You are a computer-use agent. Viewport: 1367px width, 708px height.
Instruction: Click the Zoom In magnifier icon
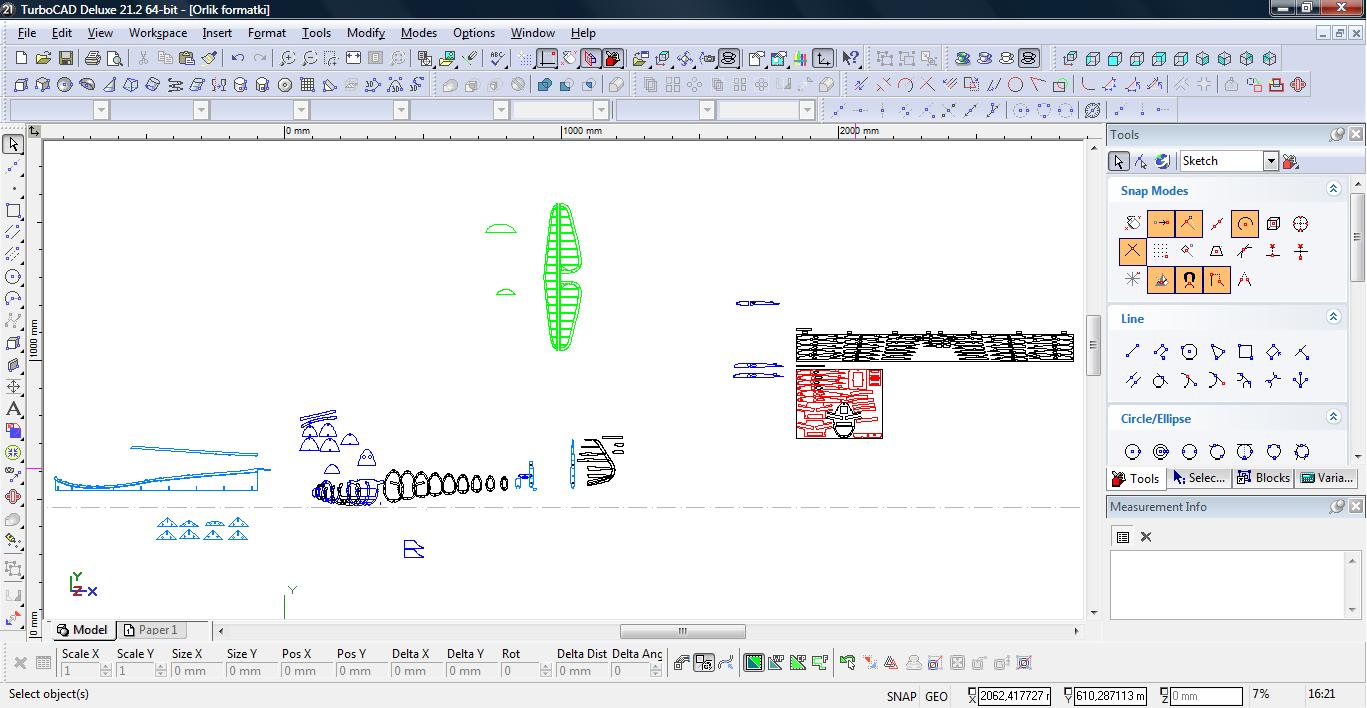point(287,59)
